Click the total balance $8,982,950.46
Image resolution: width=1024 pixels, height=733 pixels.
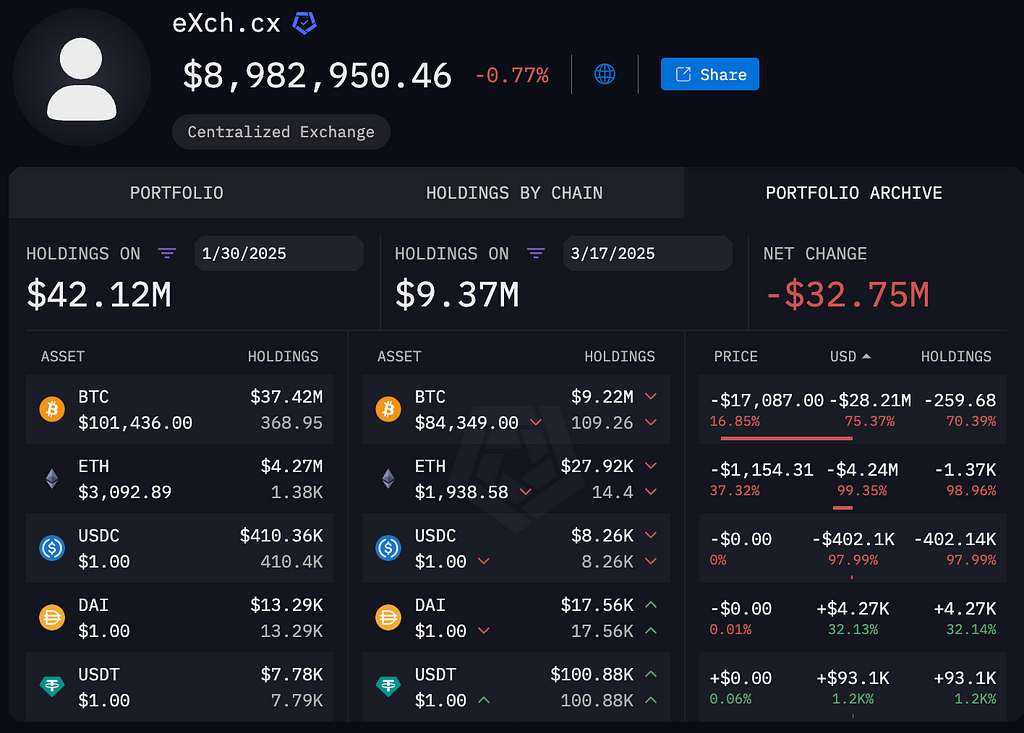tap(317, 76)
